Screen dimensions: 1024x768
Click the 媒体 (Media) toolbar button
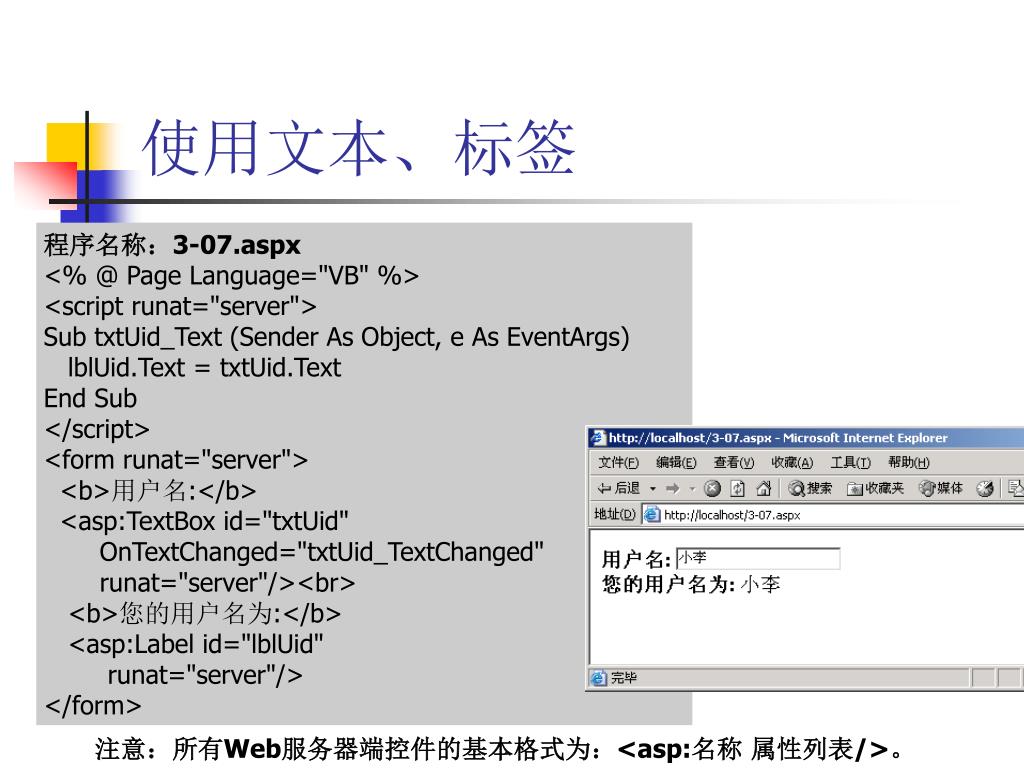941,488
